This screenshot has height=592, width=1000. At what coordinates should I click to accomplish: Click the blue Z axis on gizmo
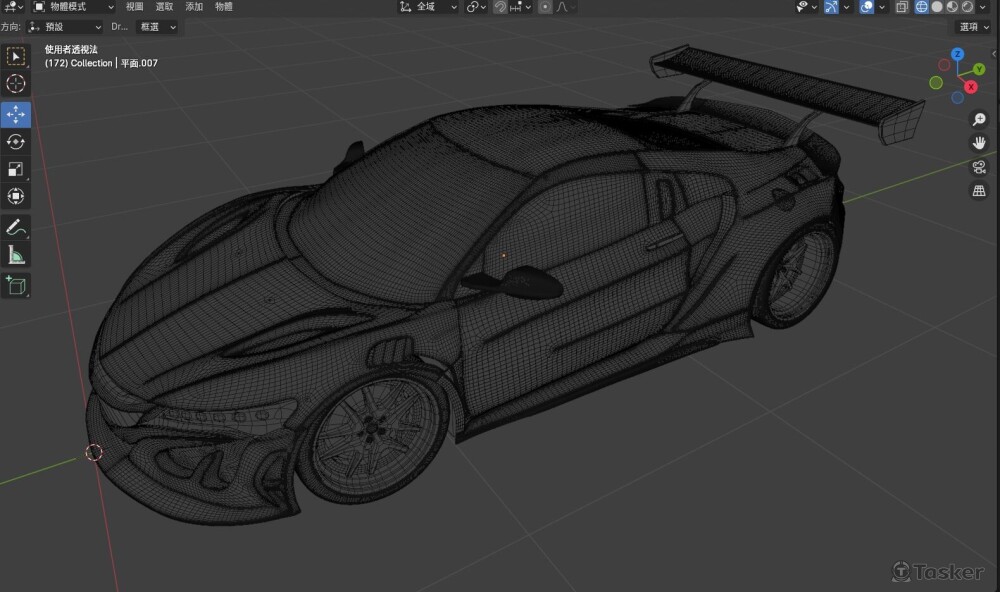coord(957,54)
